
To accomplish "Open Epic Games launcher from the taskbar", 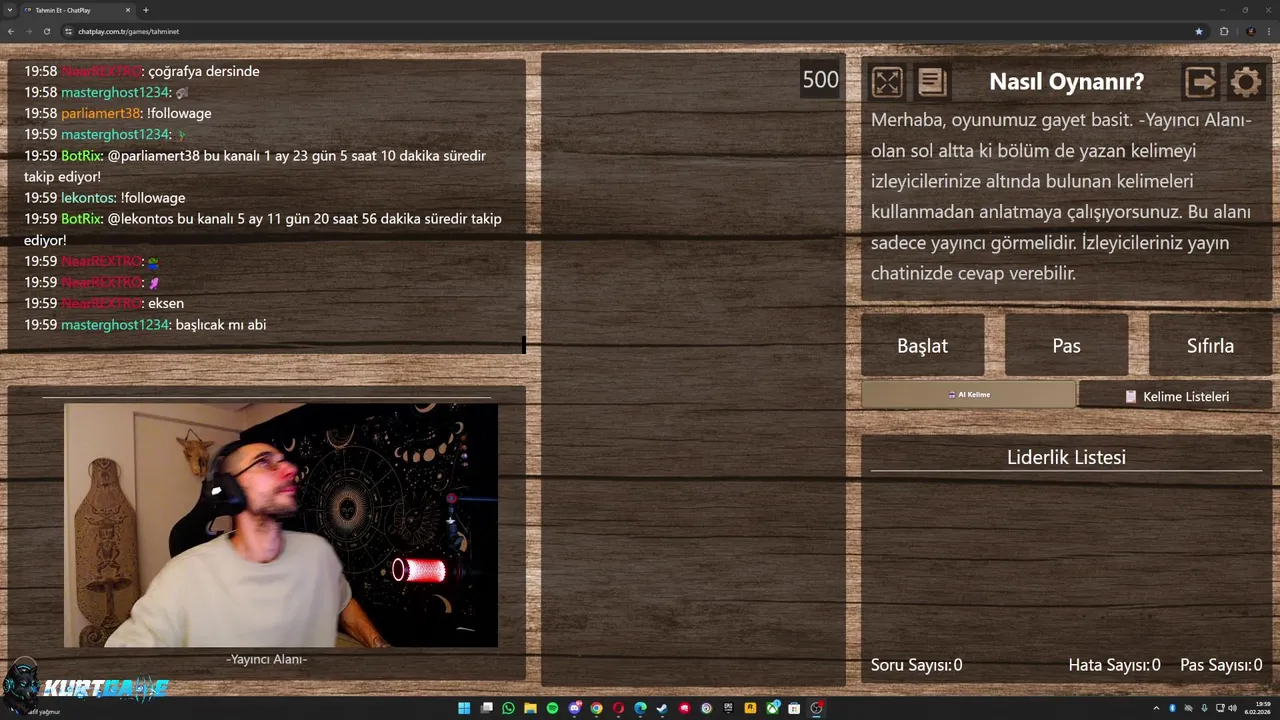I will pyautogui.click(x=728, y=708).
